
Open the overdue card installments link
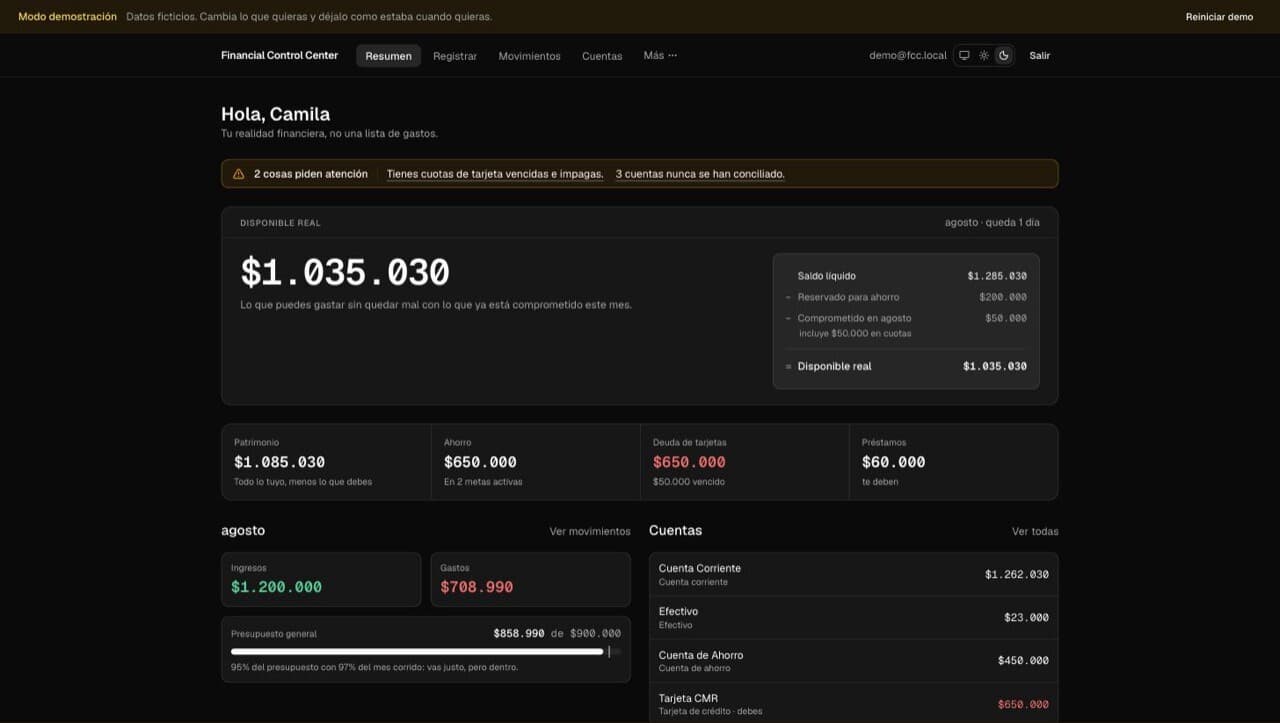495,174
